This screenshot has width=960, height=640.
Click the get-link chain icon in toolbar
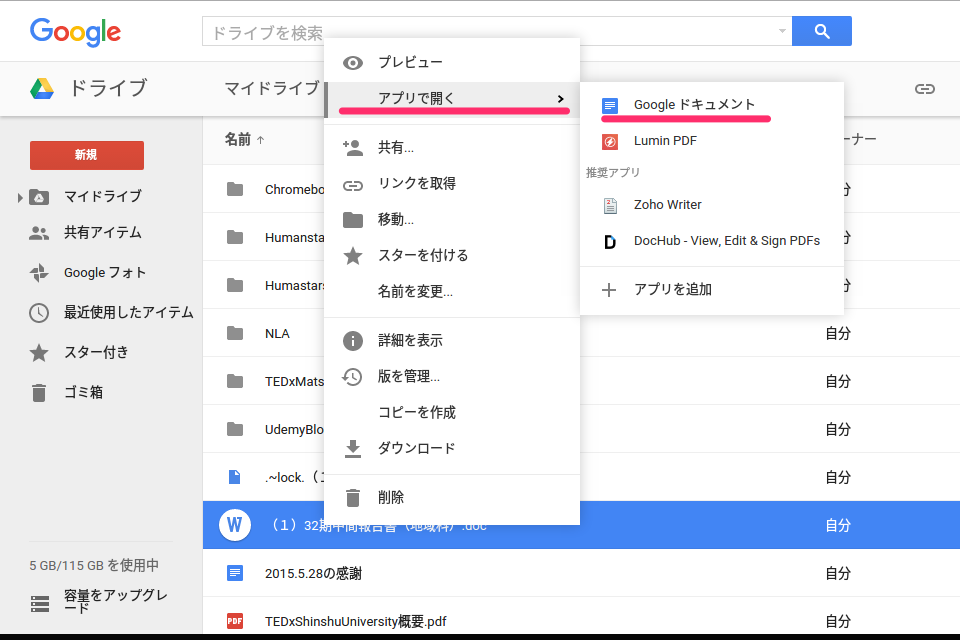click(x=924, y=89)
